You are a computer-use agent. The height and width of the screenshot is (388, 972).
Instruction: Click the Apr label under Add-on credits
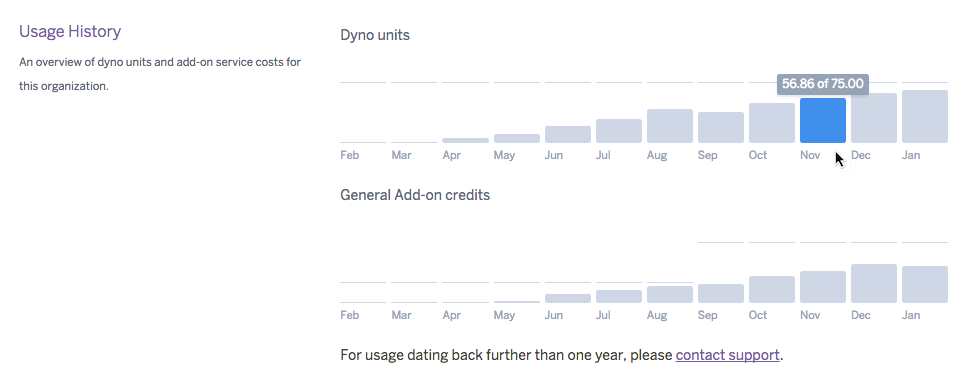tap(452, 315)
